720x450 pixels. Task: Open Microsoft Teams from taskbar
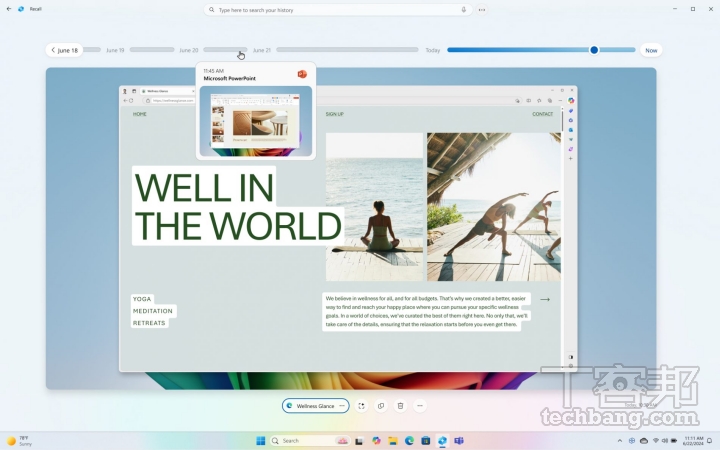click(459, 441)
